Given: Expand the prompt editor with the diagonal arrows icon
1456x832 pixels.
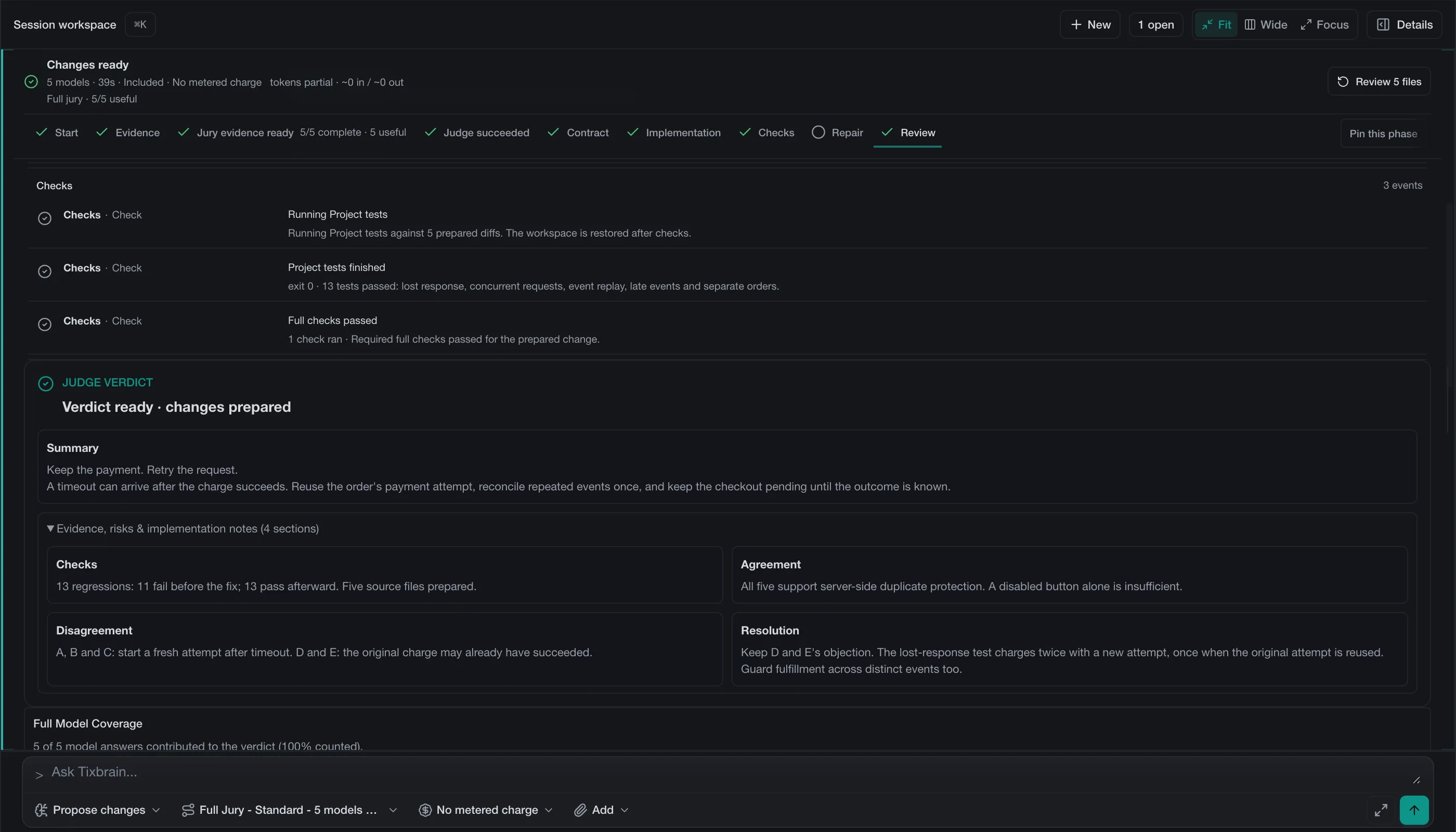Looking at the screenshot, I should coord(1381,810).
